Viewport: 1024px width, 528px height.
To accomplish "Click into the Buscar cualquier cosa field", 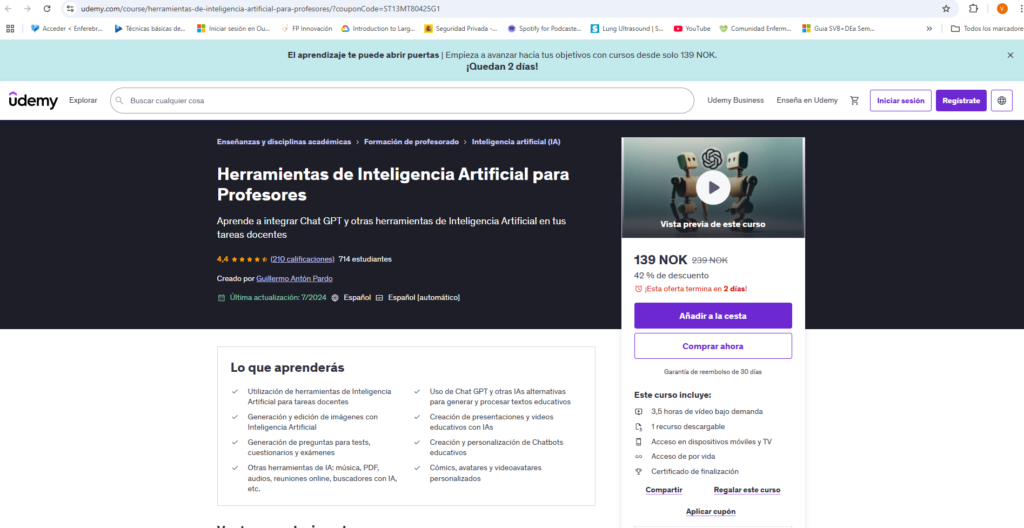I will click(402, 101).
